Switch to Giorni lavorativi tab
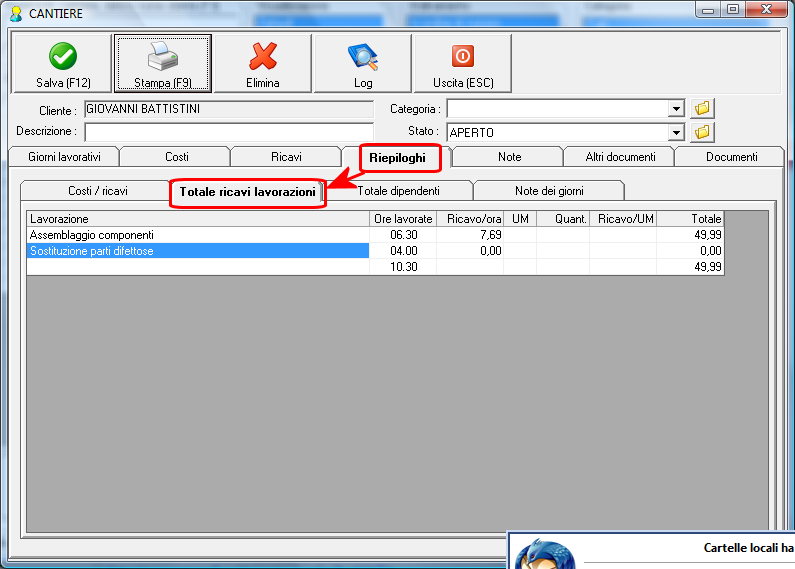The width and height of the screenshot is (795, 569). [x=64, y=157]
